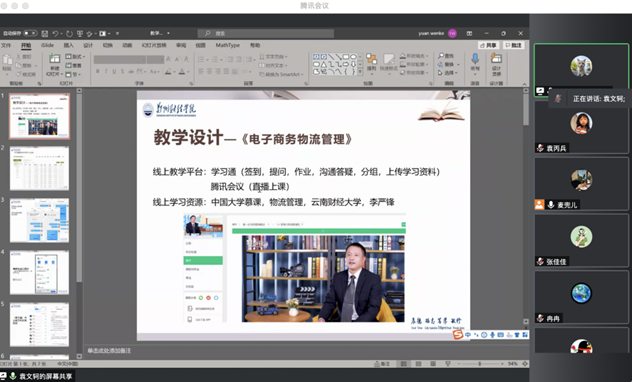Click the Paste clipboard icon
Screen dimensions: 632x382
[x=7, y=60]
